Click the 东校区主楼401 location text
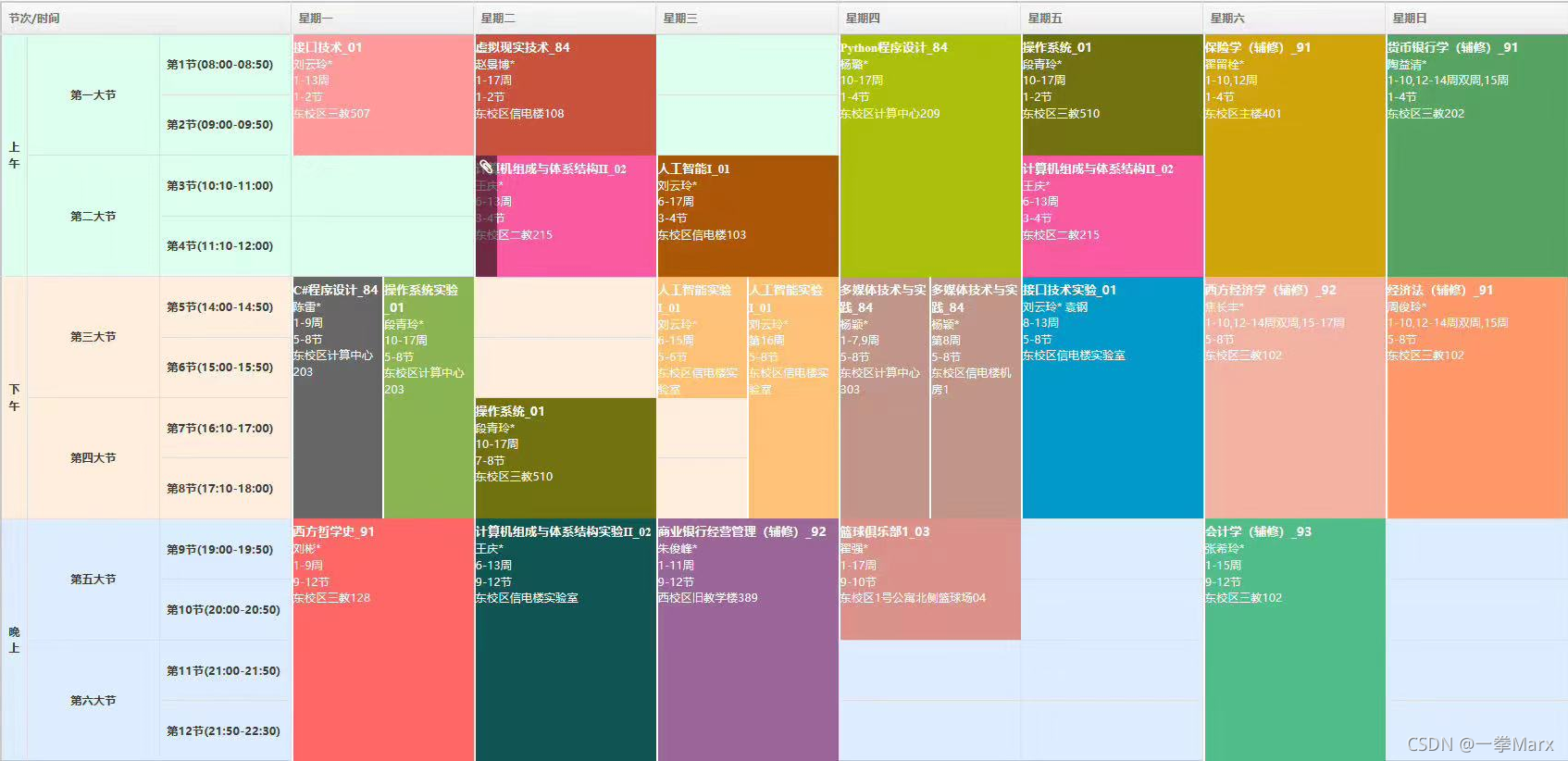 [1243, 114]
